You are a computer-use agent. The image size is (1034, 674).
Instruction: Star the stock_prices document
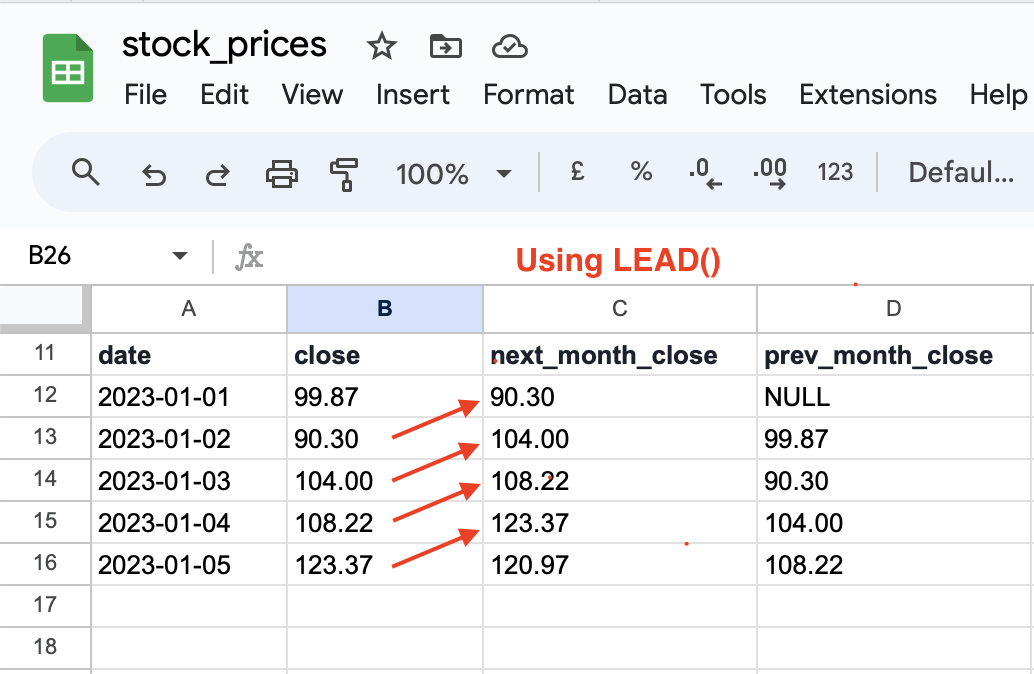[x=381, y=46]
